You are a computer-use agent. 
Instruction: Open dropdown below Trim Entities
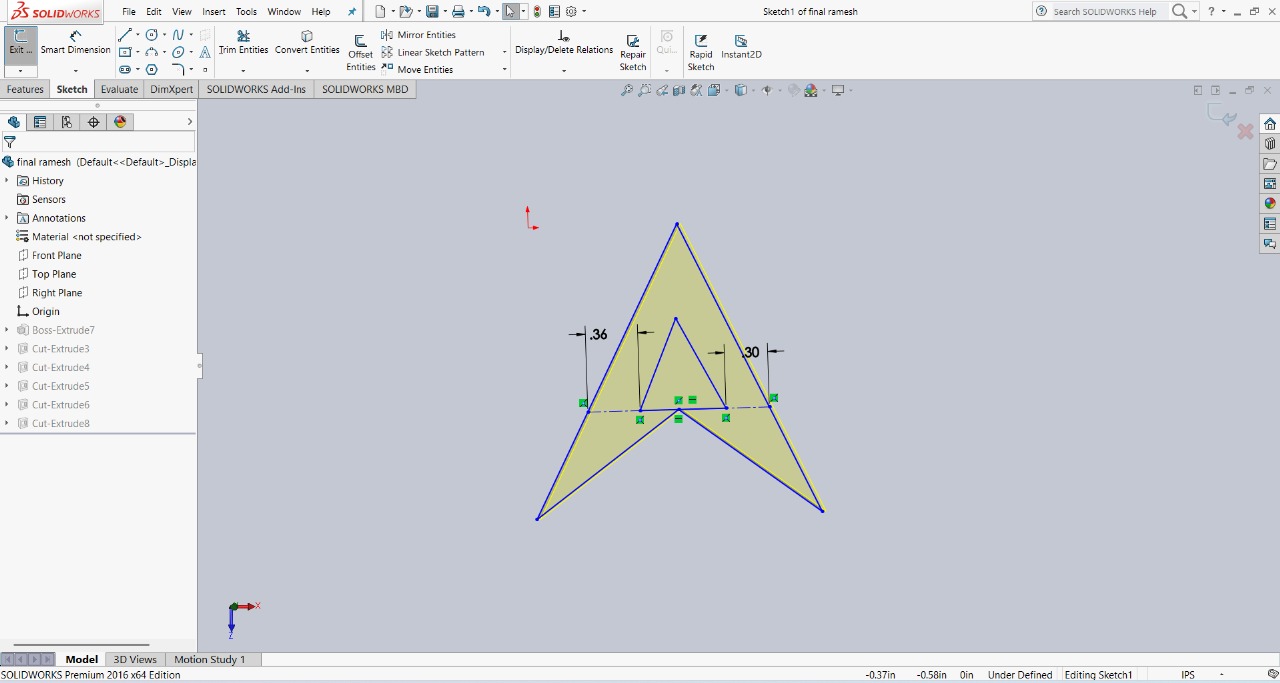tap(243, 71)
